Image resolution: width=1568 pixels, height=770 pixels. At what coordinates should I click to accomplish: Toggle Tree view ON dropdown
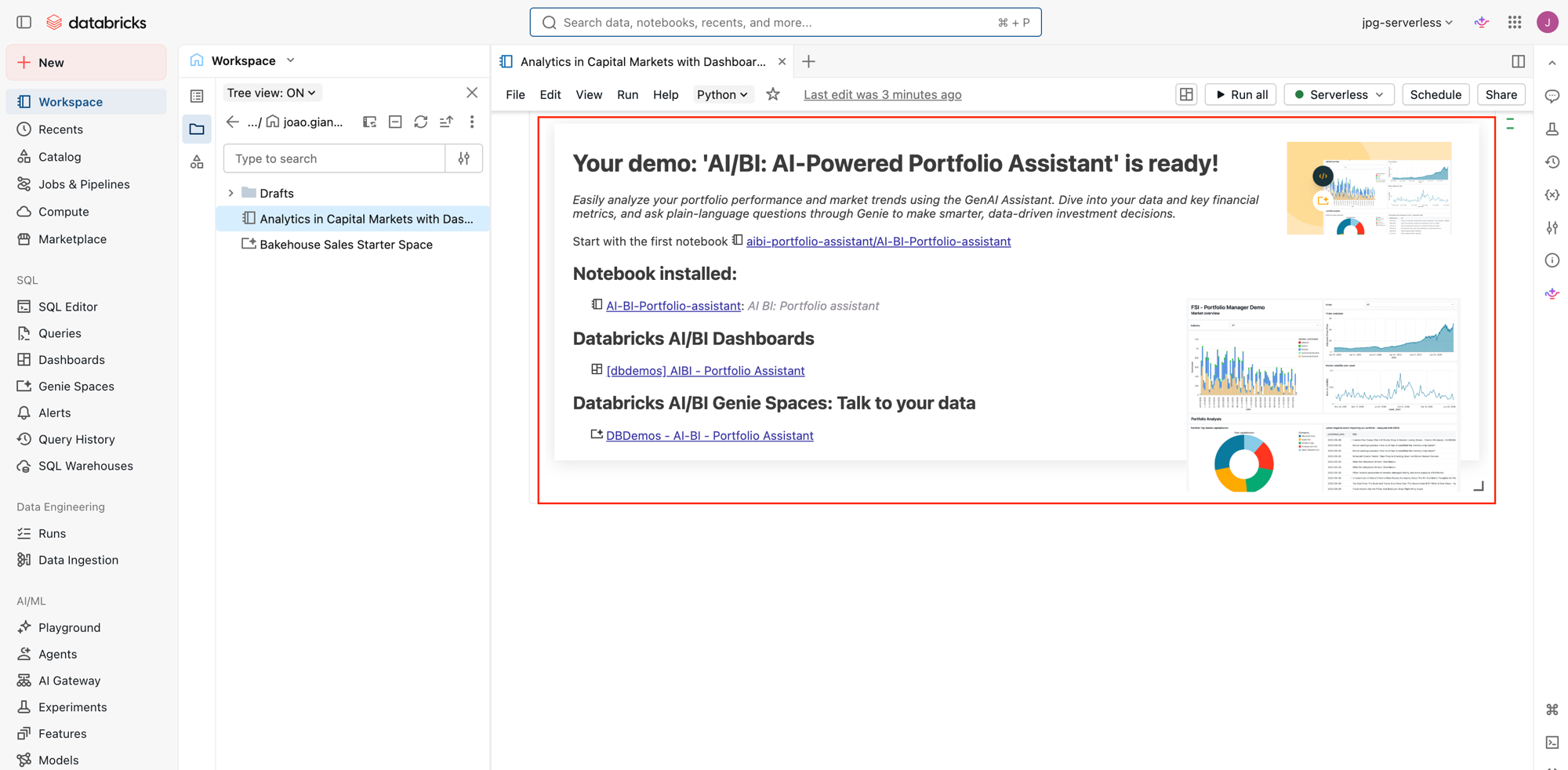(271, 93)
